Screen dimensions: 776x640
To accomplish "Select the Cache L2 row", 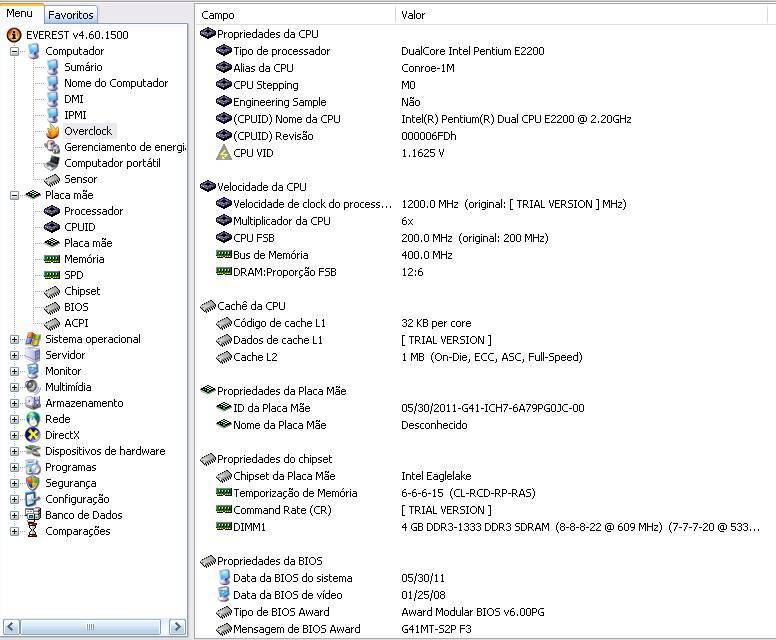I will click(x=485, y=357).
